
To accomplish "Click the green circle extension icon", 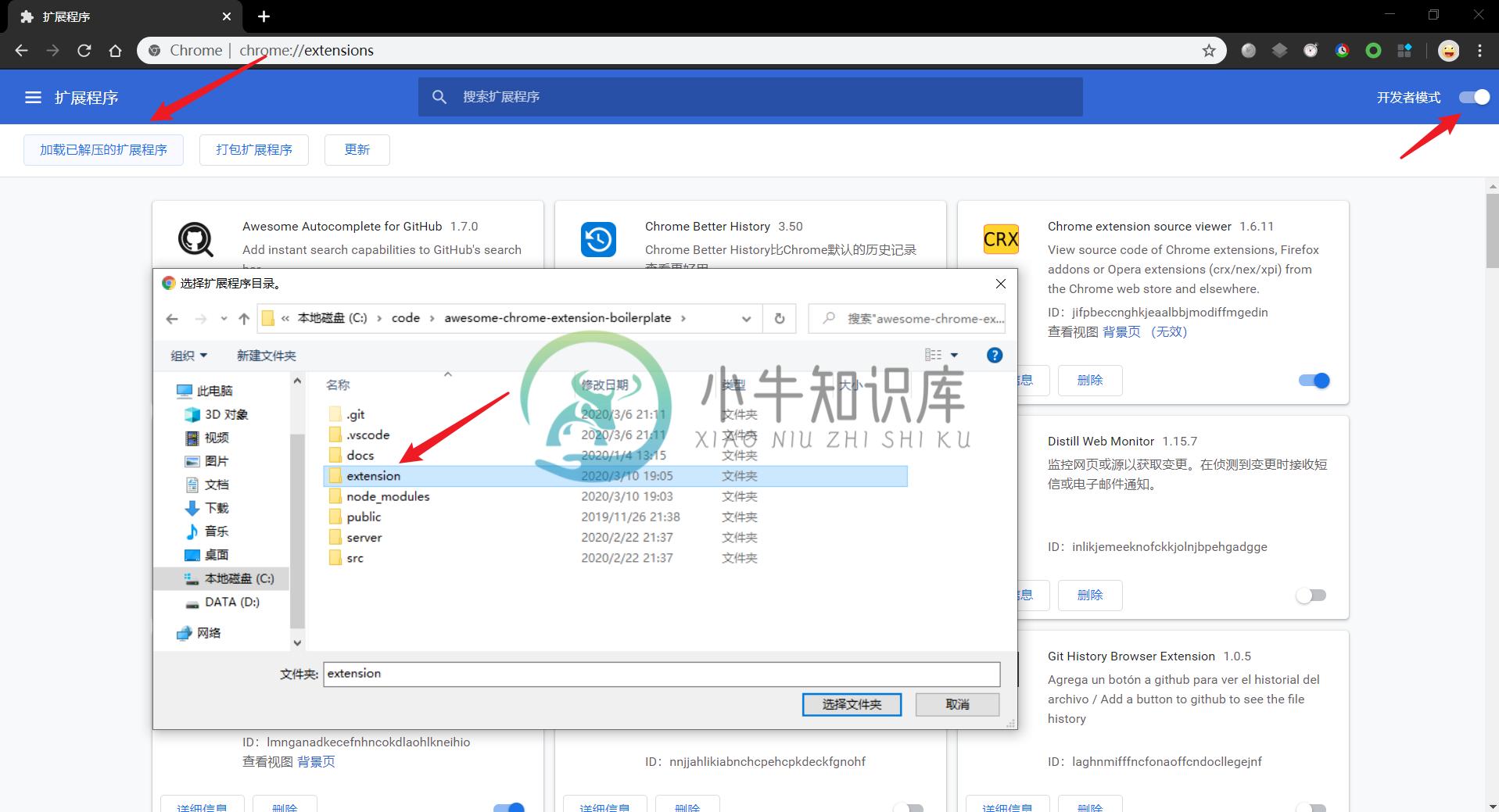I will click(x=1373, y=51).
